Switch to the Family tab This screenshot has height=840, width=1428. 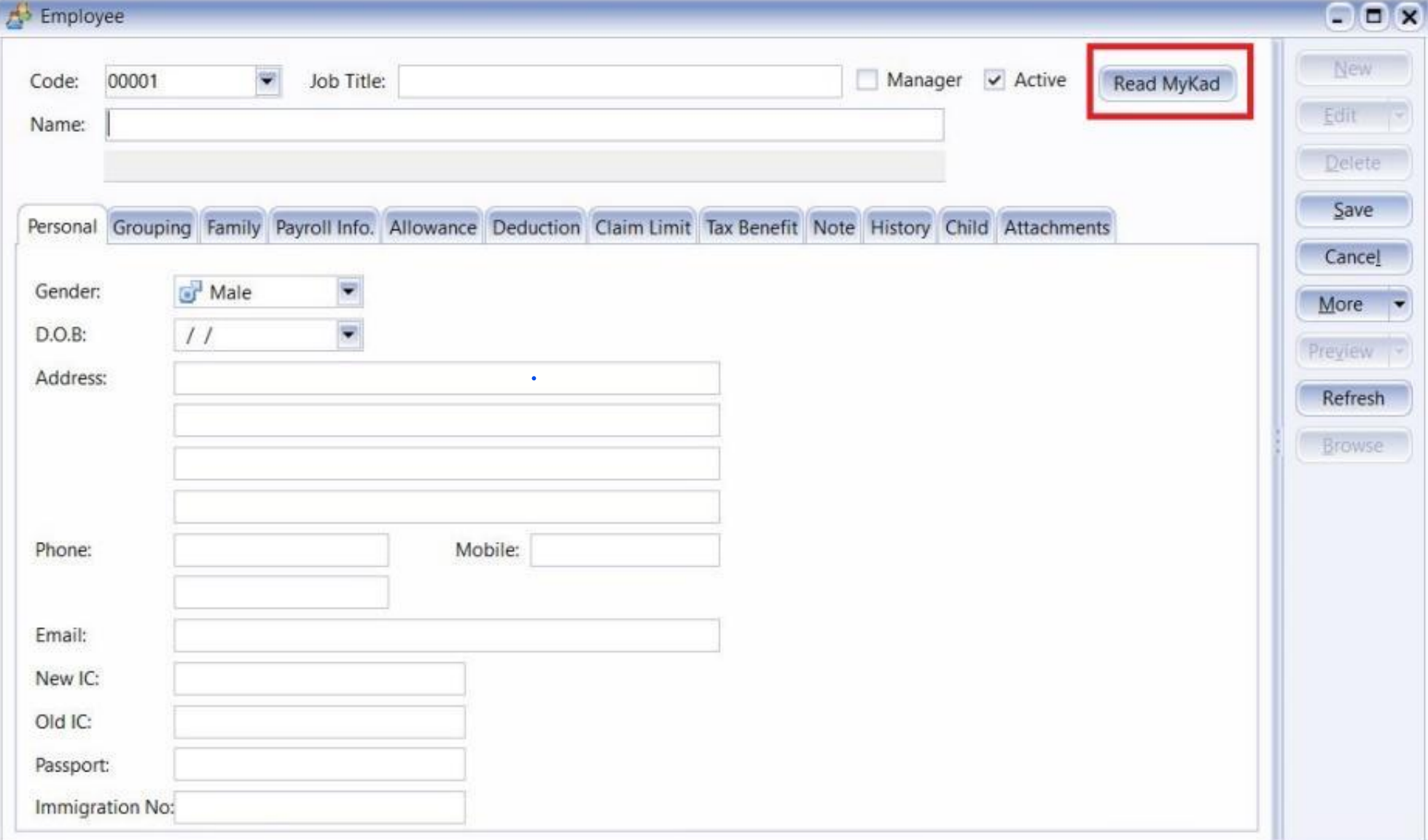(x=233, y=227)
